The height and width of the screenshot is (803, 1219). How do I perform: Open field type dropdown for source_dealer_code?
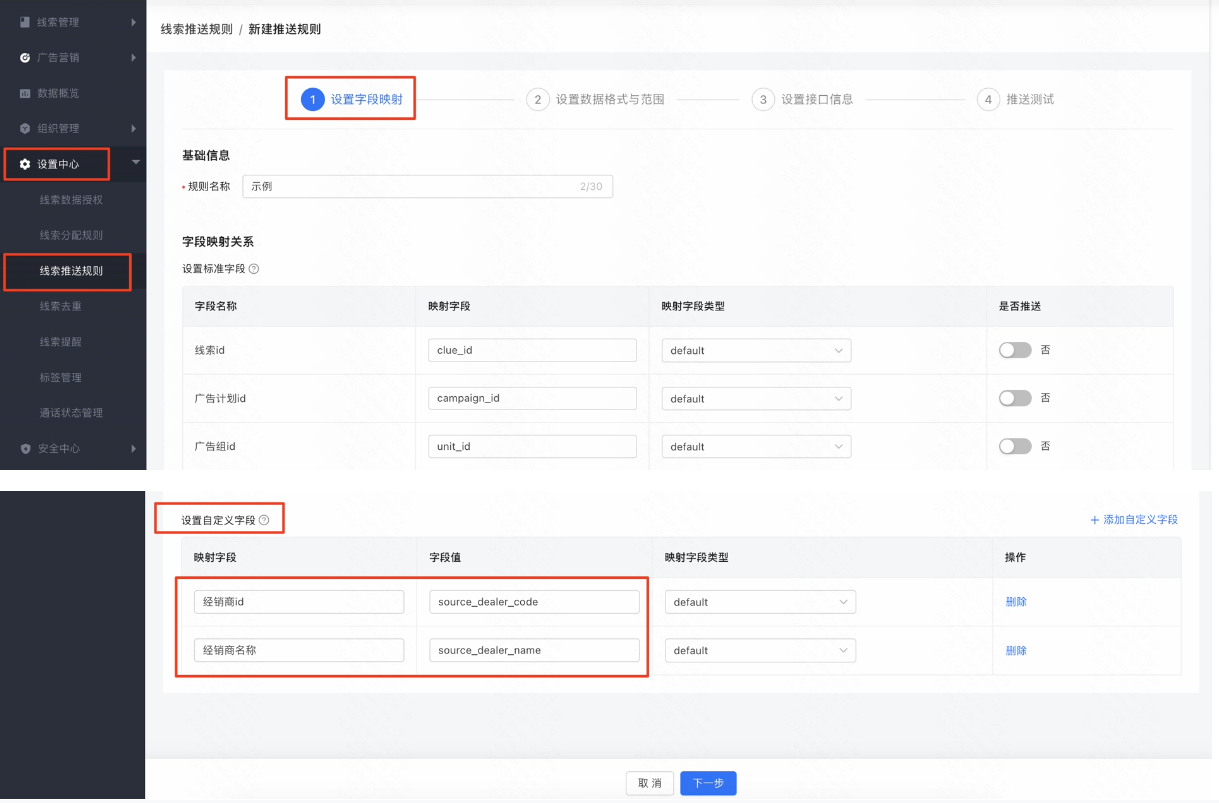[760, 602]
